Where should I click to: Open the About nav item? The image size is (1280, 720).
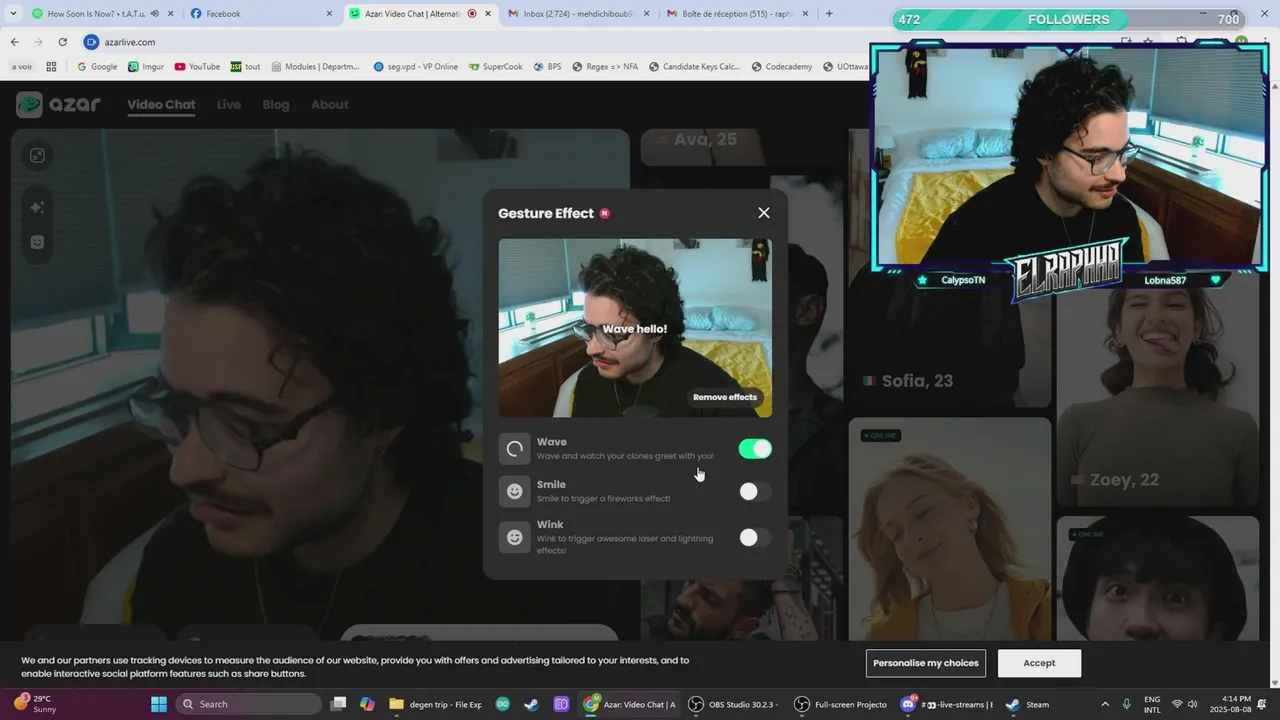point(330,104)
